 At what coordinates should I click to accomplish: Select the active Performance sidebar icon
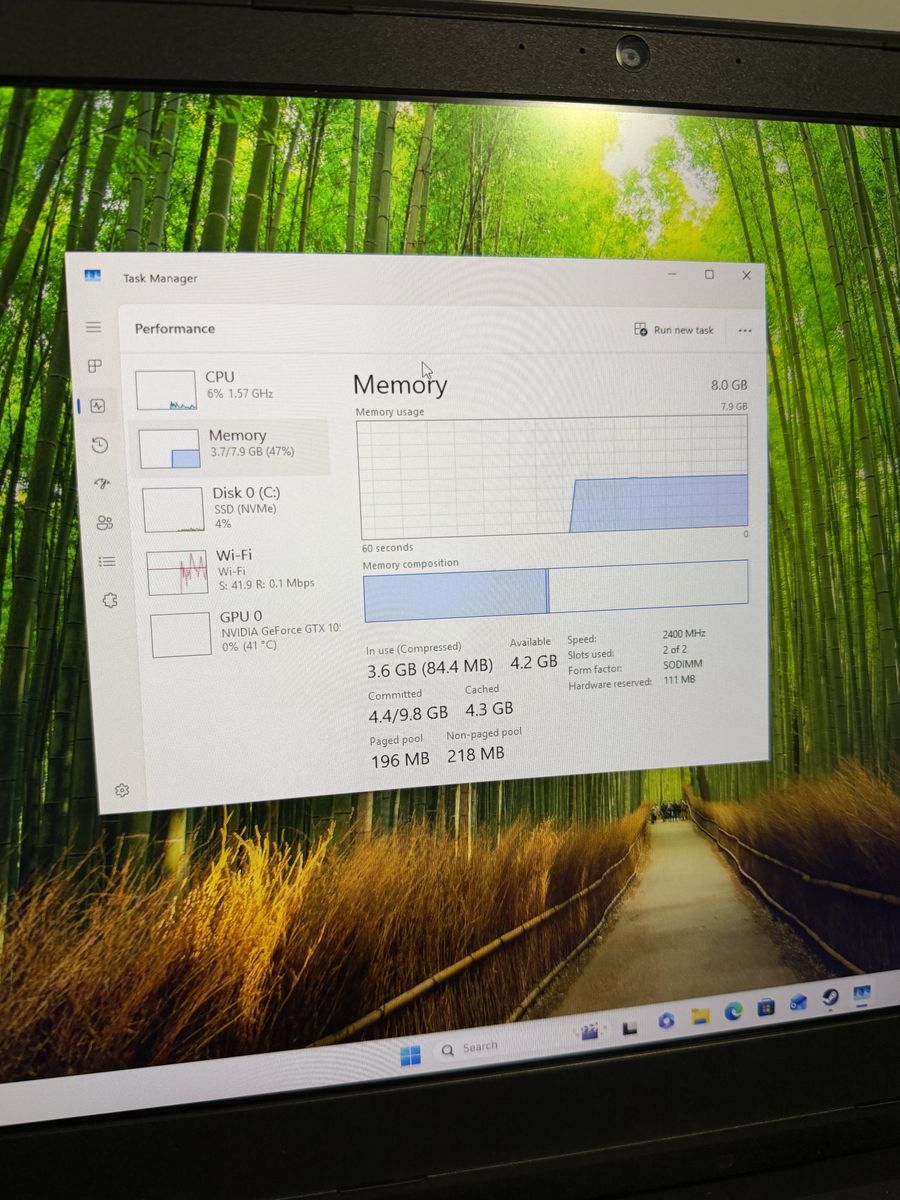(97, 406)
